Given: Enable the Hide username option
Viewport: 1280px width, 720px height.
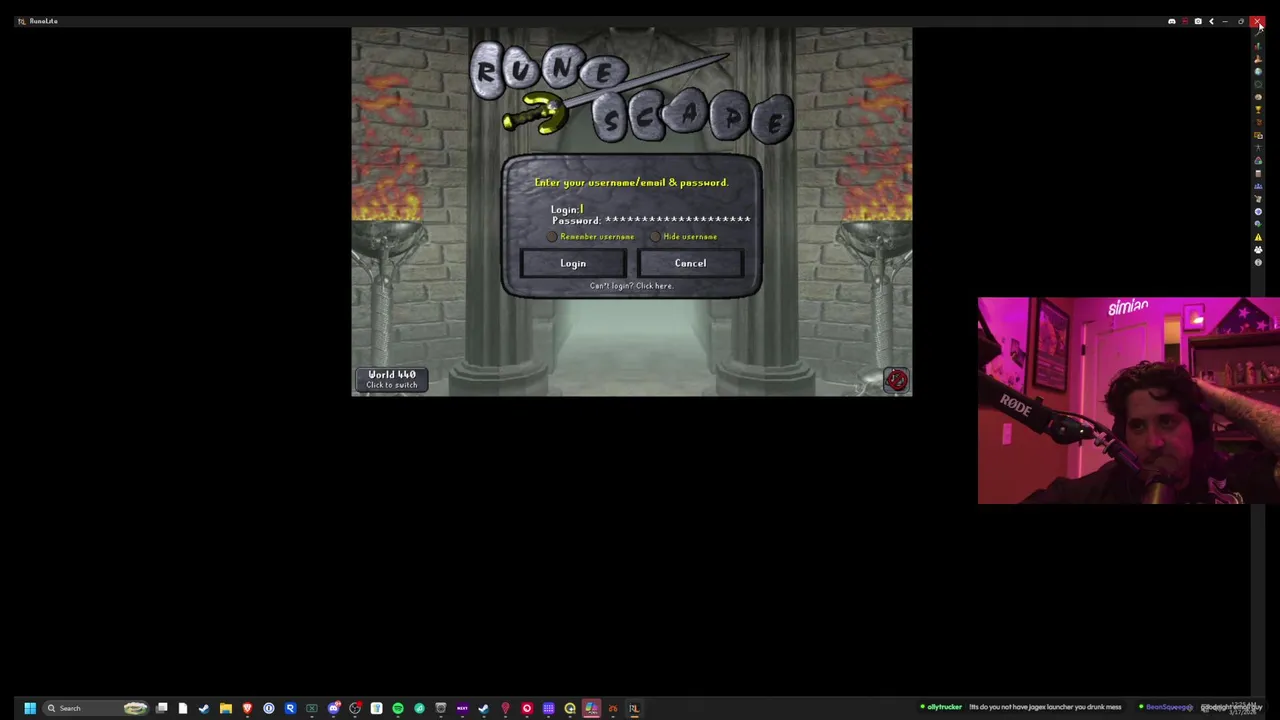Looking at the screenshot, I should tap(655, 237).
